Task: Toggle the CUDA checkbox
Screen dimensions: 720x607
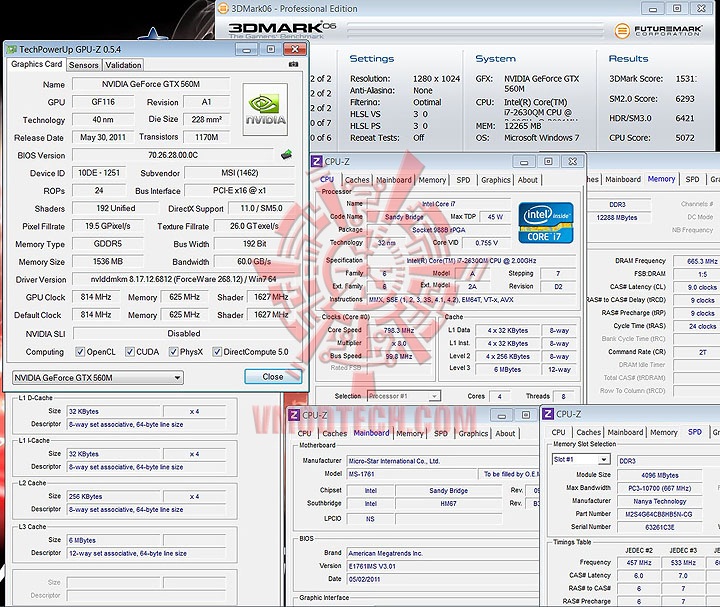Action: [130, 352]
